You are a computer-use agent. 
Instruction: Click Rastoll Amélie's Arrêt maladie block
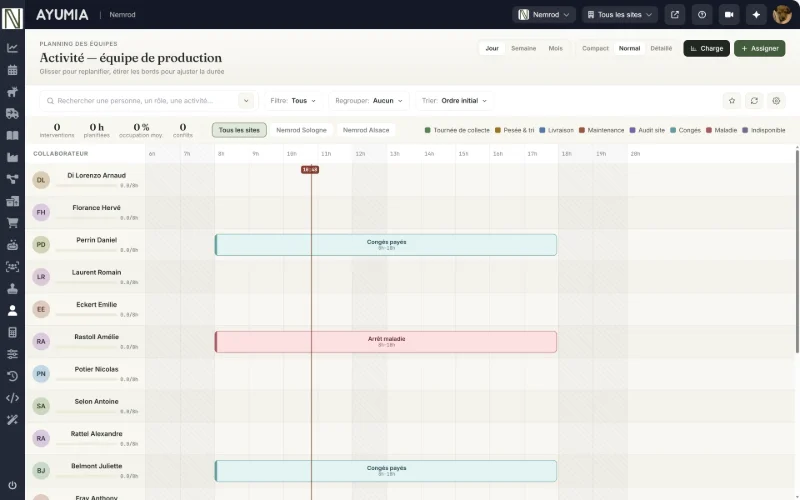(386, 342)
